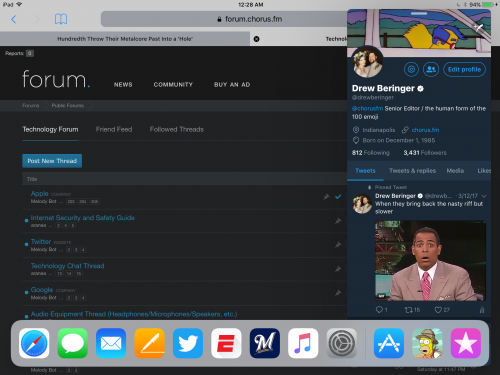Expand pinned tweet options chevron
The width and height of the screenshot is (500, 375).
[x=484, y=196]
